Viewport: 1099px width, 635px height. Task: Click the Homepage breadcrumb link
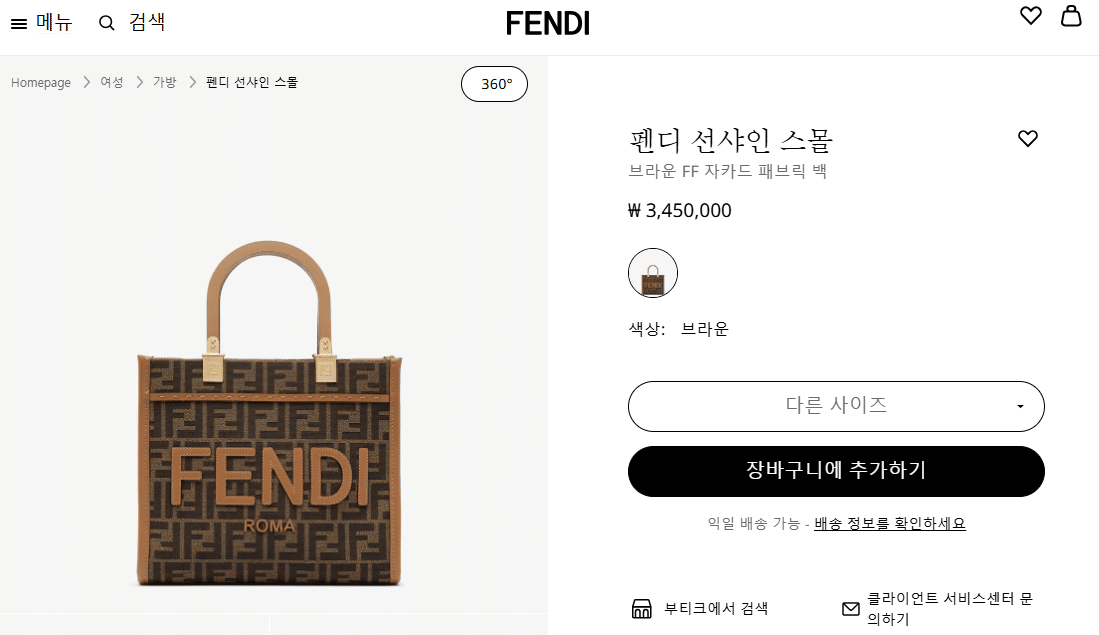tap(41, 83)
